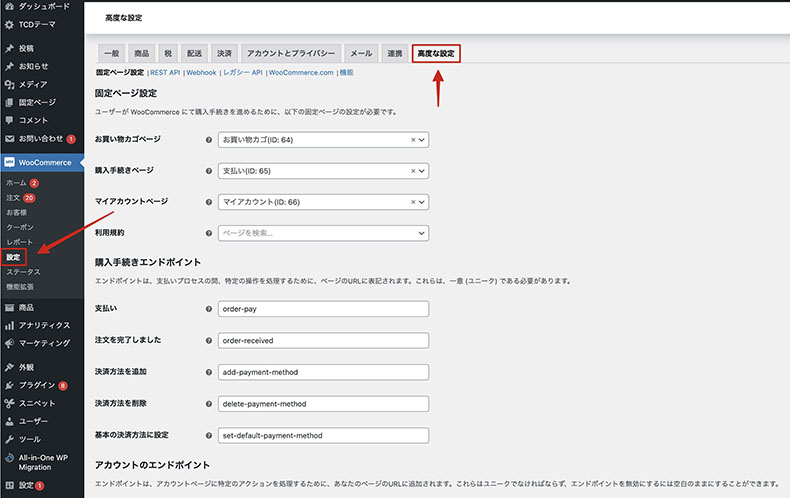Click the All-in-One WP Migration icon

tap(9, 458)
